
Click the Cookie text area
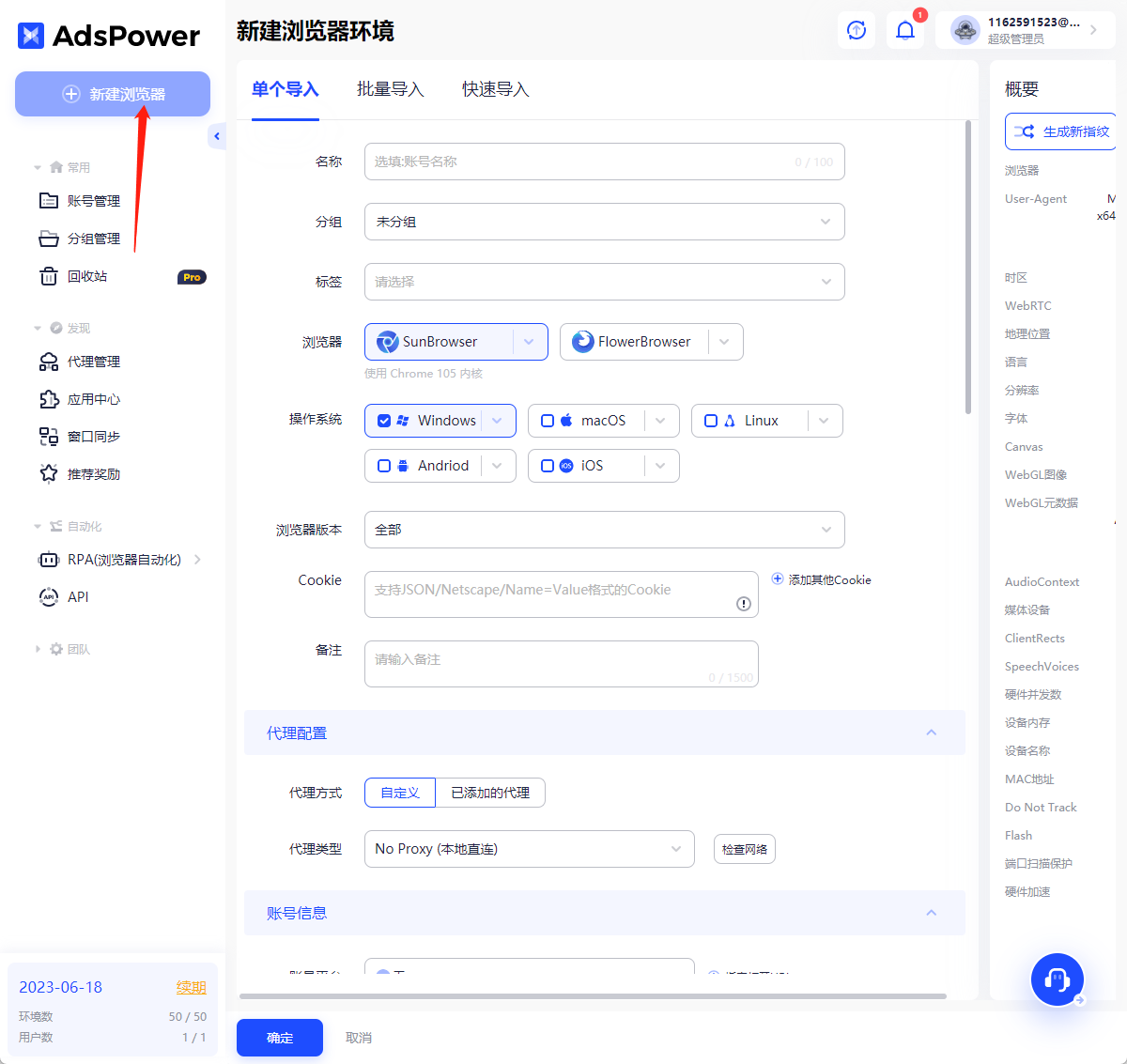click(x=562, y=594)
